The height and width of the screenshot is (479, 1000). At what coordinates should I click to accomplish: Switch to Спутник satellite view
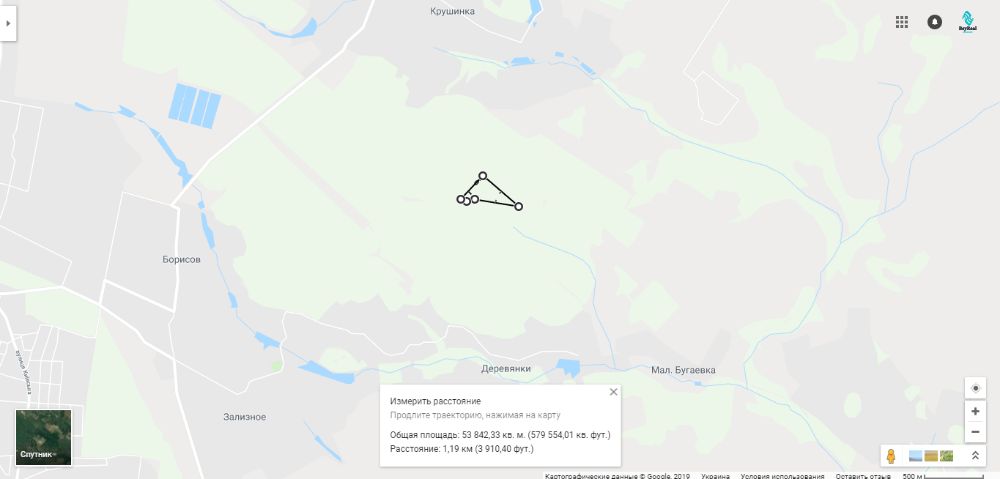click(x=43, y=438)
